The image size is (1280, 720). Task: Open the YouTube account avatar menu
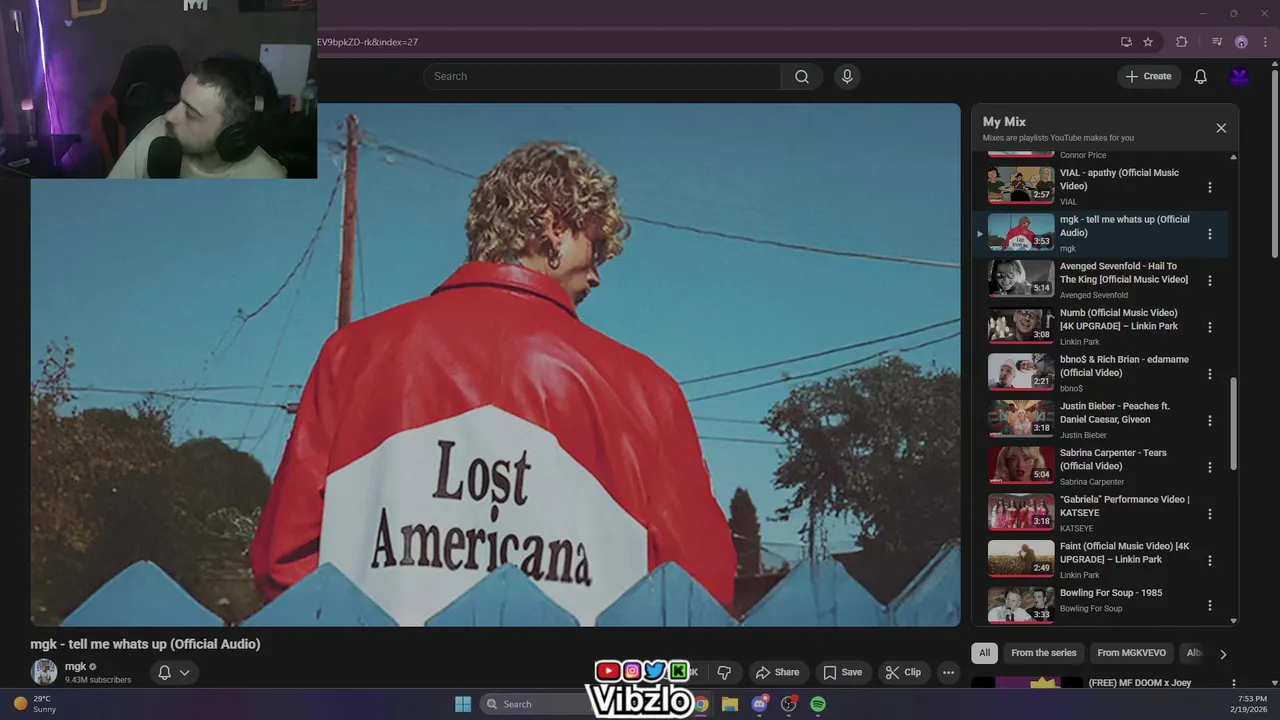click(x=1240, y=76)
